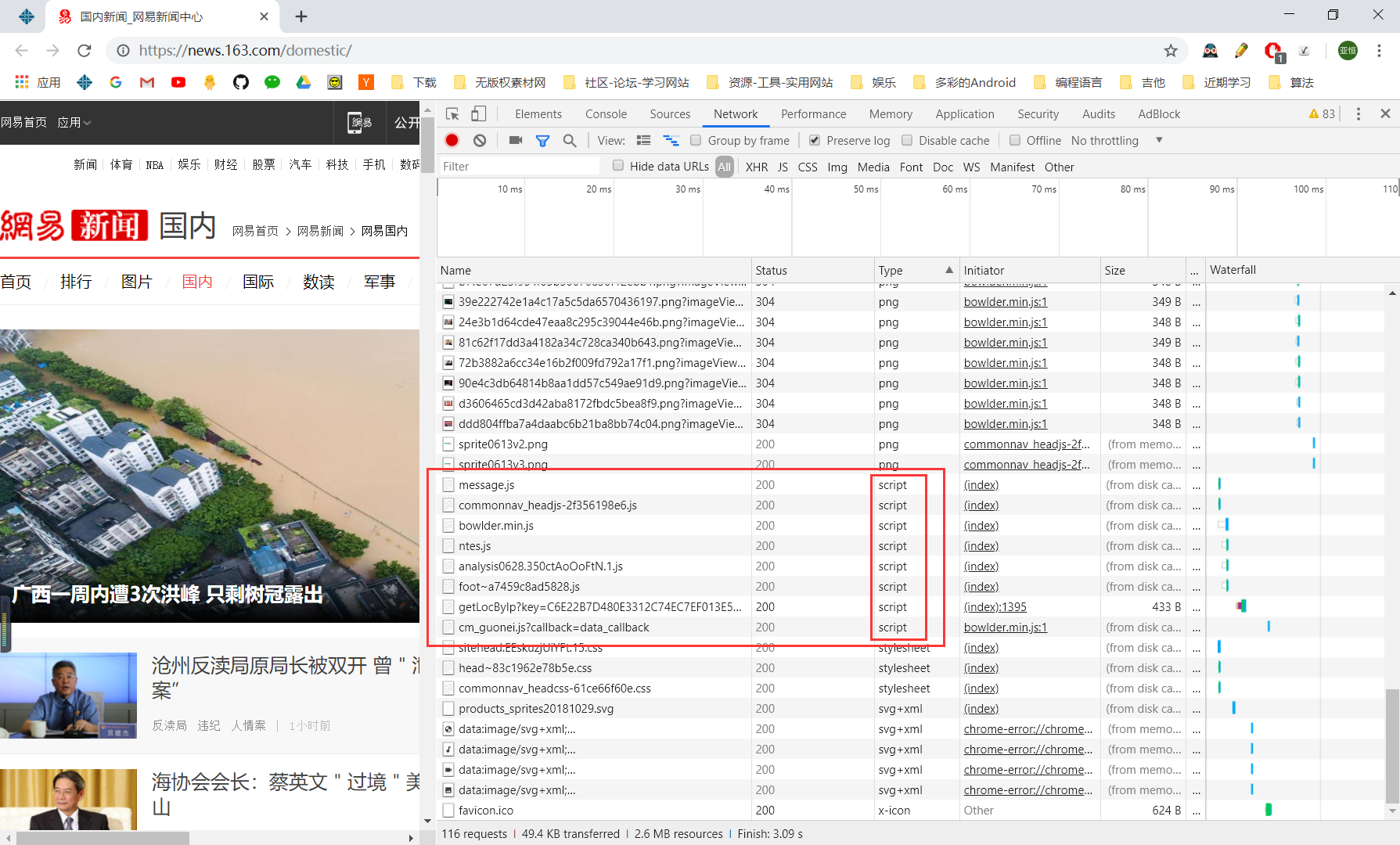Screen dimensions: 1400x845
Task: Open the No throttling dropdown
Action: point(1117,141)
